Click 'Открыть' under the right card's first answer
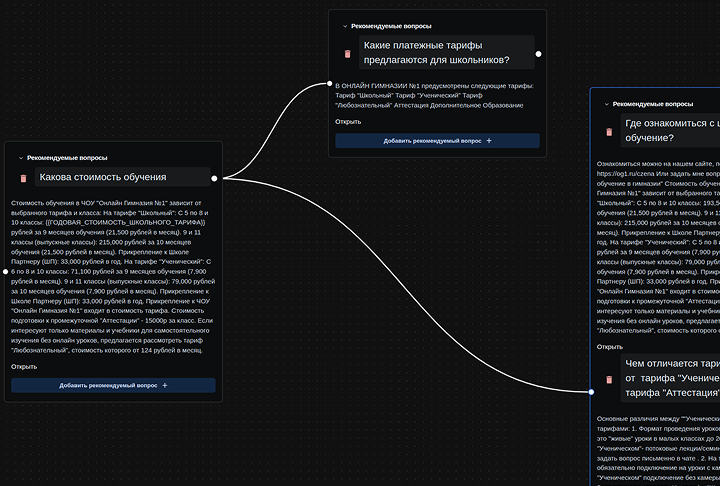The width and height of the screenshot is (720, 486). tap(610, 347)
